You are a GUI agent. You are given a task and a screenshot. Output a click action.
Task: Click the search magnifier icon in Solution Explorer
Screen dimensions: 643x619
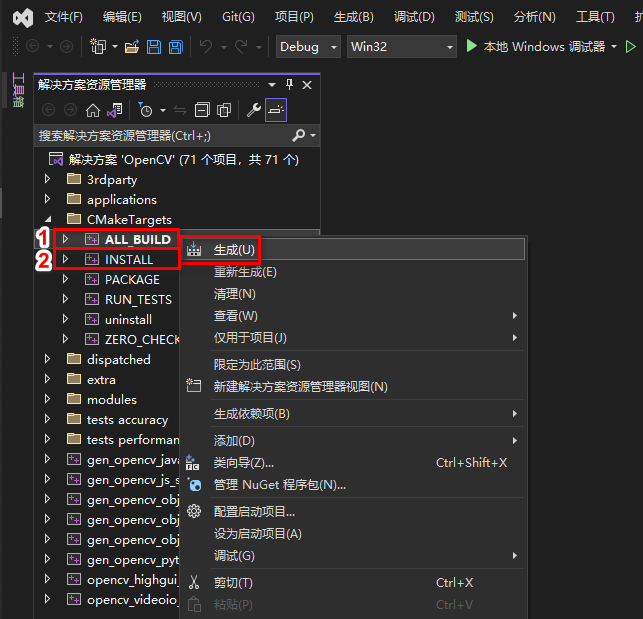click(298, 135)
